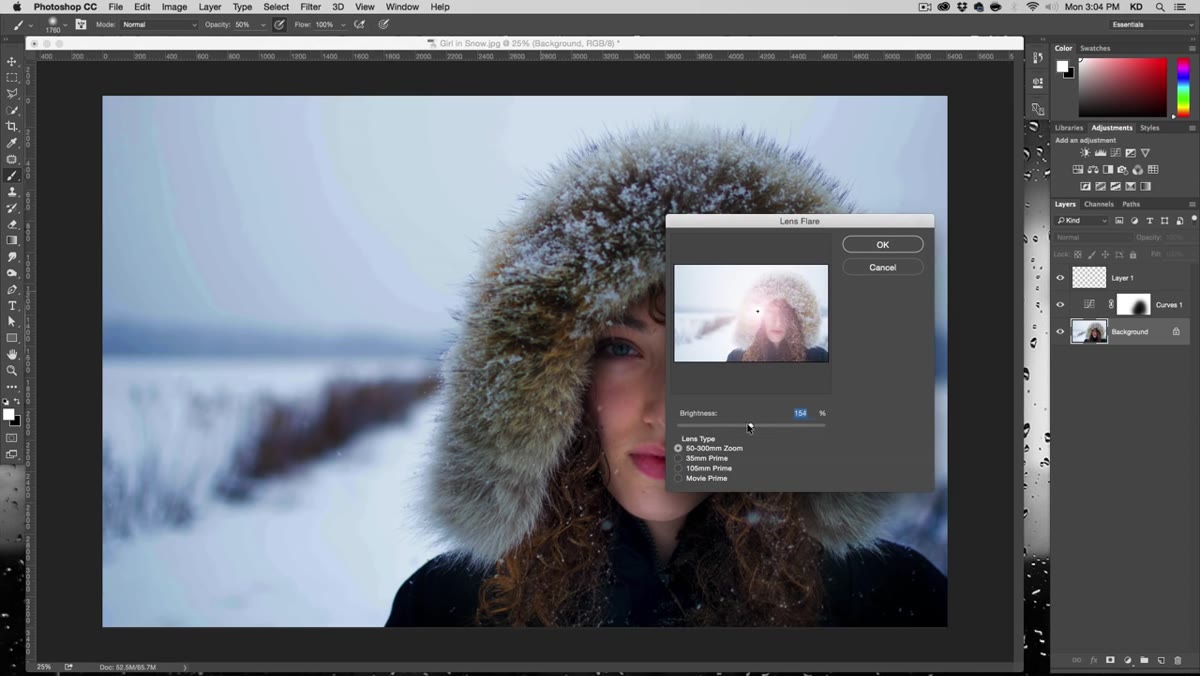Select the Move tool
Image resolution: width=1200 pixels, height=676 pixels.
[12, 61]
